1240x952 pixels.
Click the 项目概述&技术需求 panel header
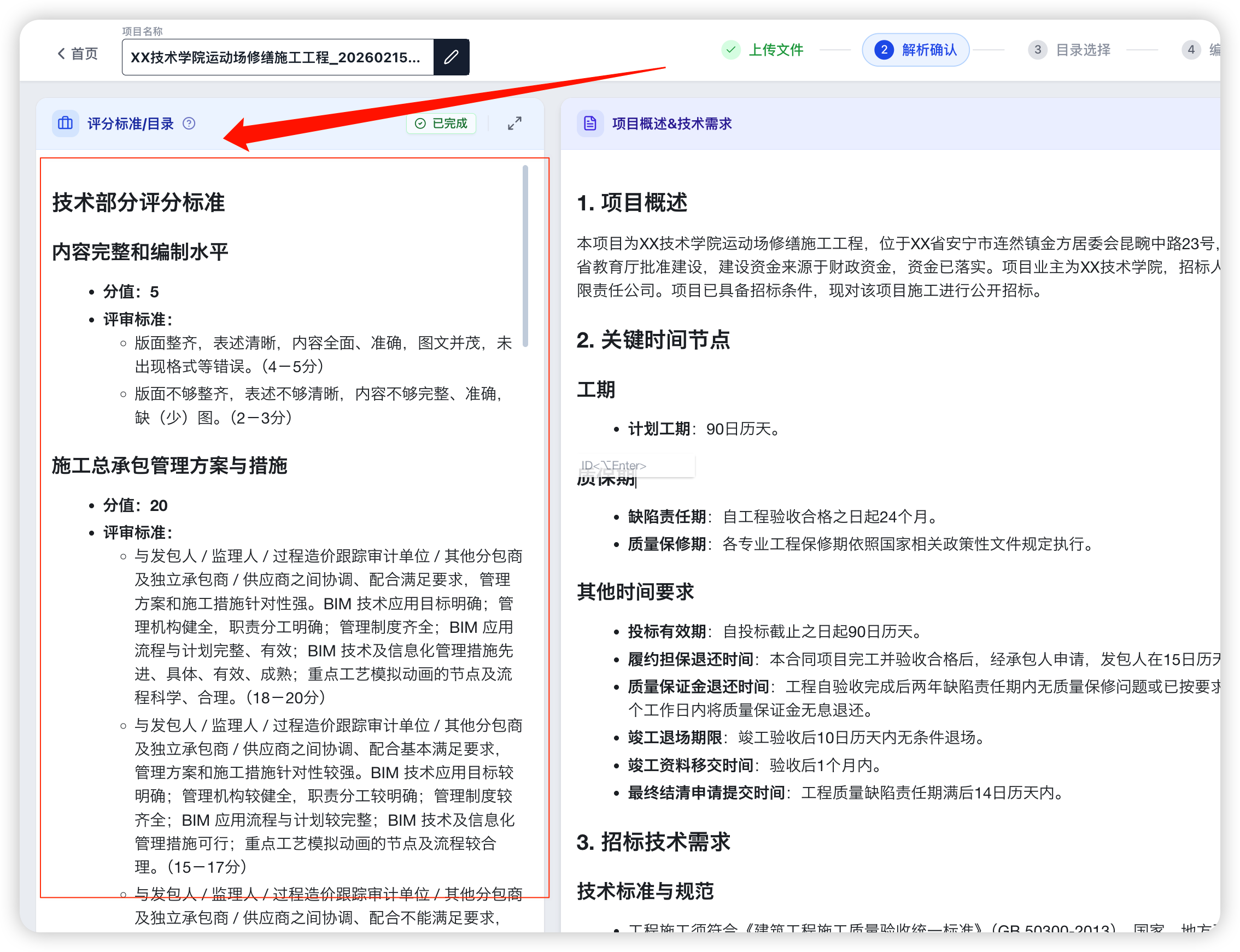672,124
